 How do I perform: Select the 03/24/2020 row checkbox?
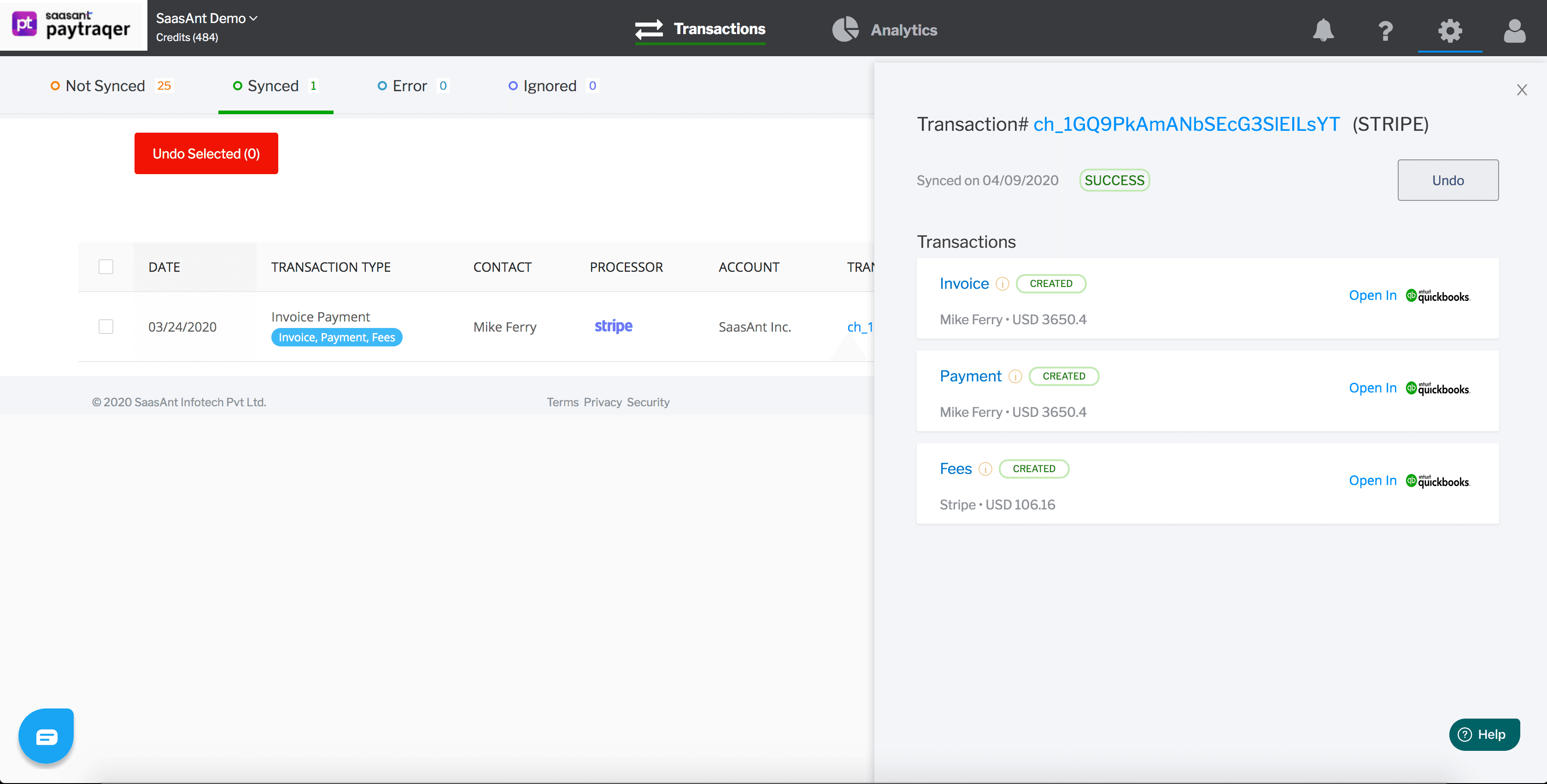pyautogui.click(x=105, y=327)
